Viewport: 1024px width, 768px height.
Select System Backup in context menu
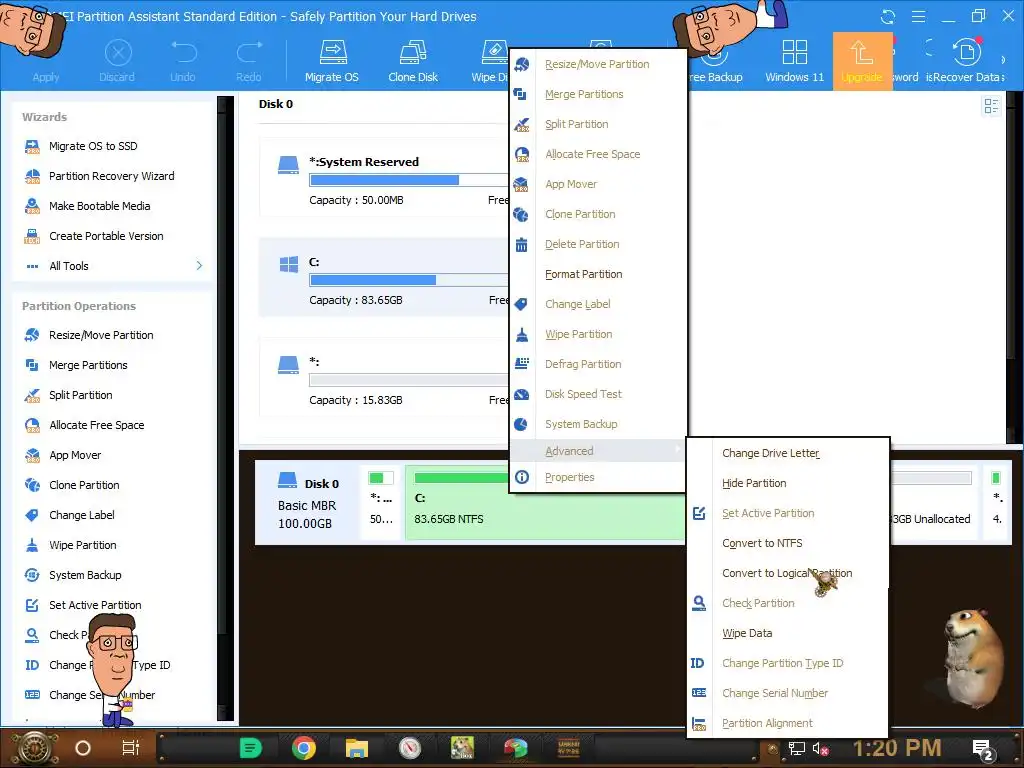pyautogui.click(x=598, y=424)
